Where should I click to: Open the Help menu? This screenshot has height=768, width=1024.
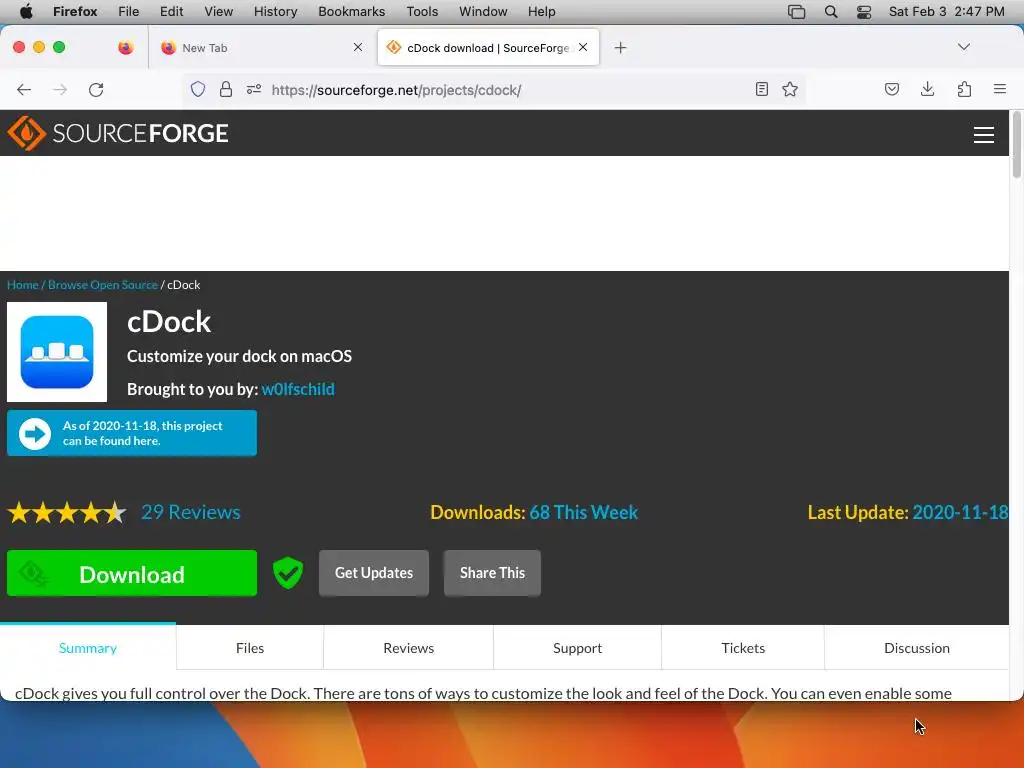coord(541,12)
